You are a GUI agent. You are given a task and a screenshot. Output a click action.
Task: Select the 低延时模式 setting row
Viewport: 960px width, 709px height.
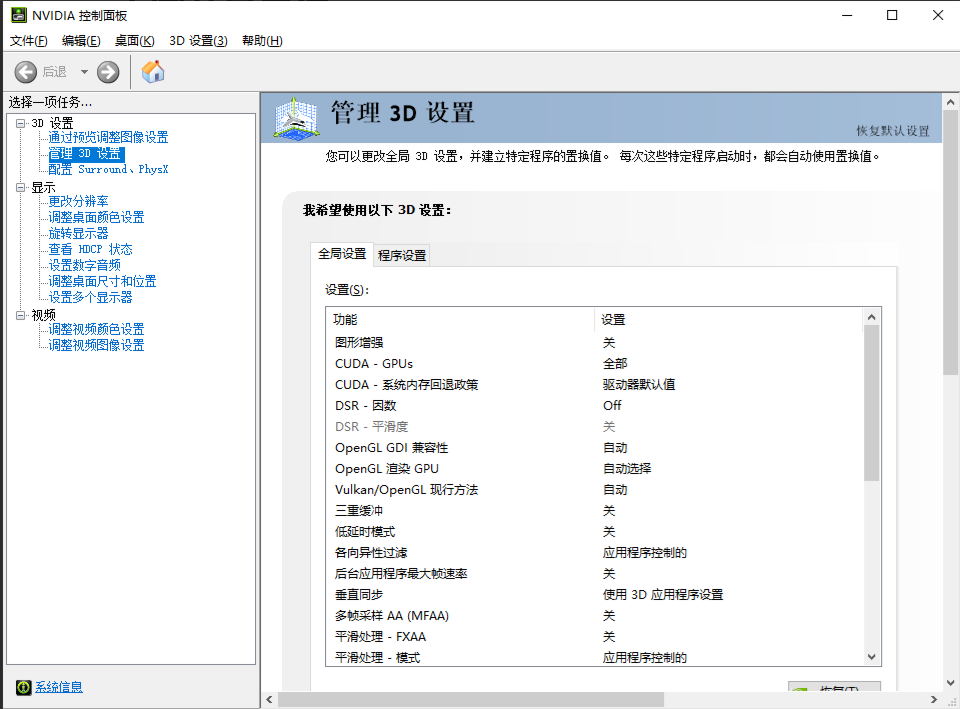(x=365, y=531)
